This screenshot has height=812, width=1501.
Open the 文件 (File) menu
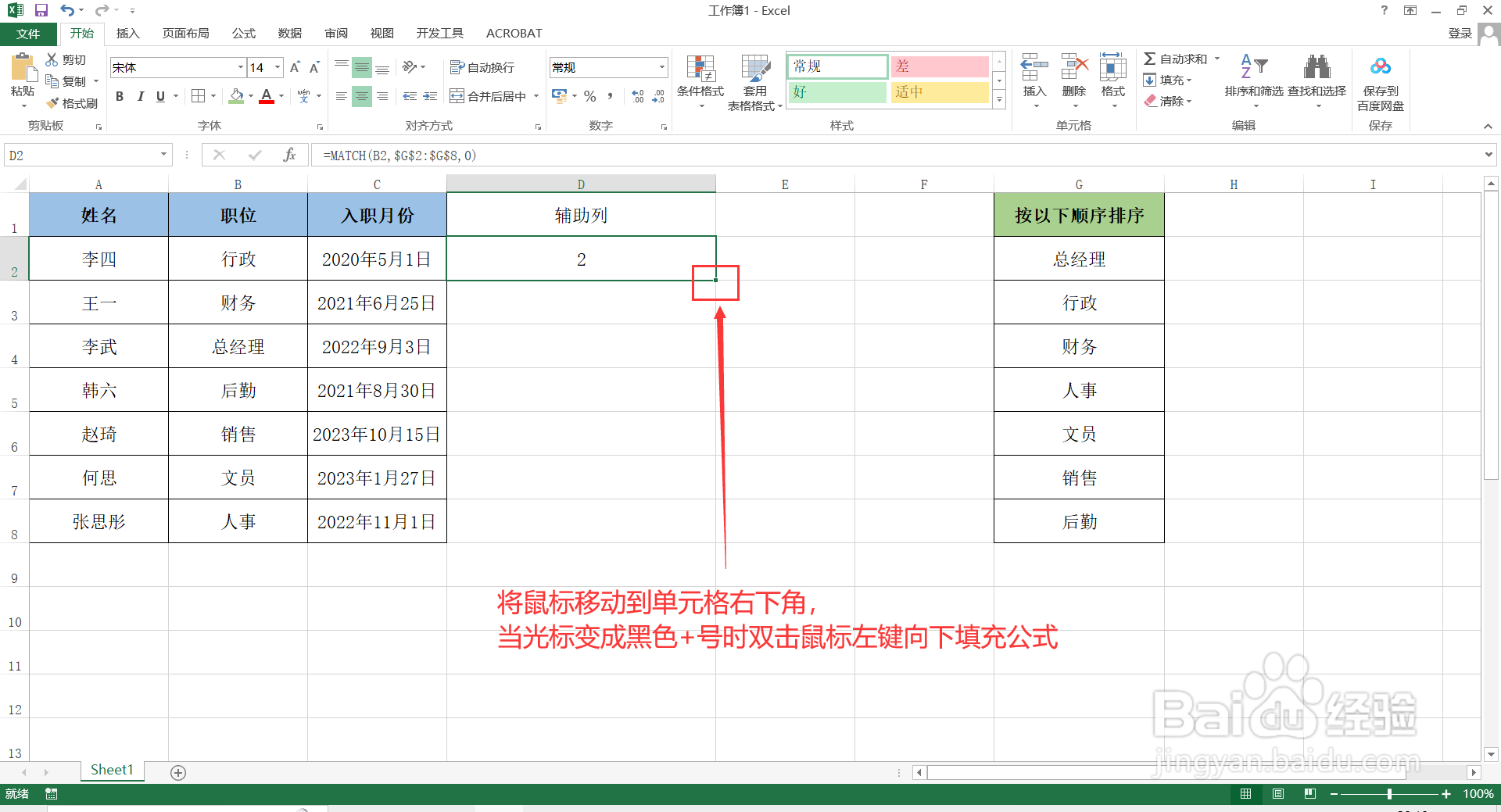[28, 34]
